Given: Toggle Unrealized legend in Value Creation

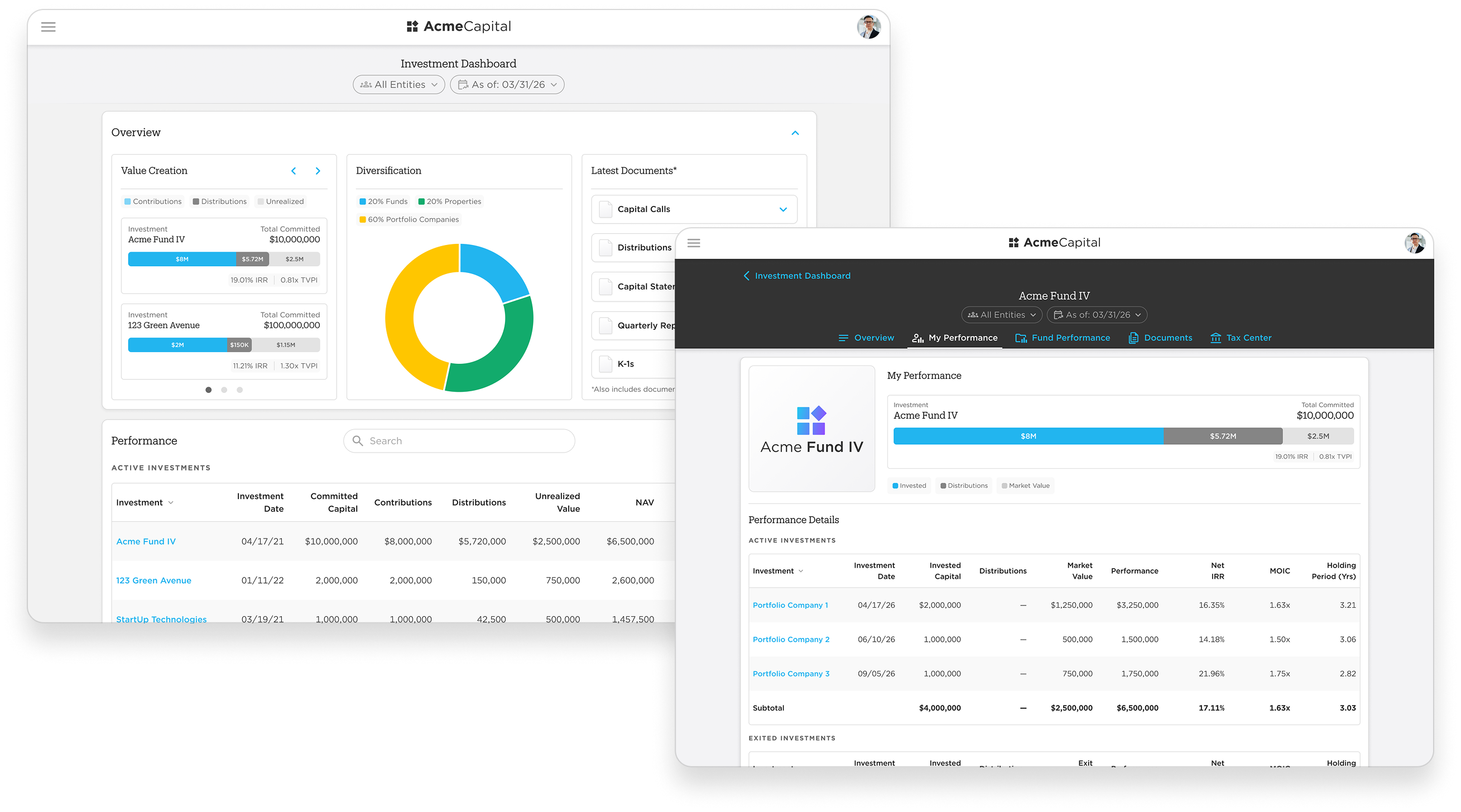Looking at the screenshot, I should point(281,201).
